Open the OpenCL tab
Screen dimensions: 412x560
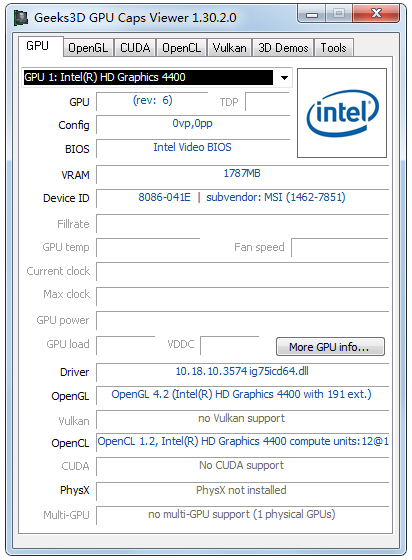(x=181, y=48)
